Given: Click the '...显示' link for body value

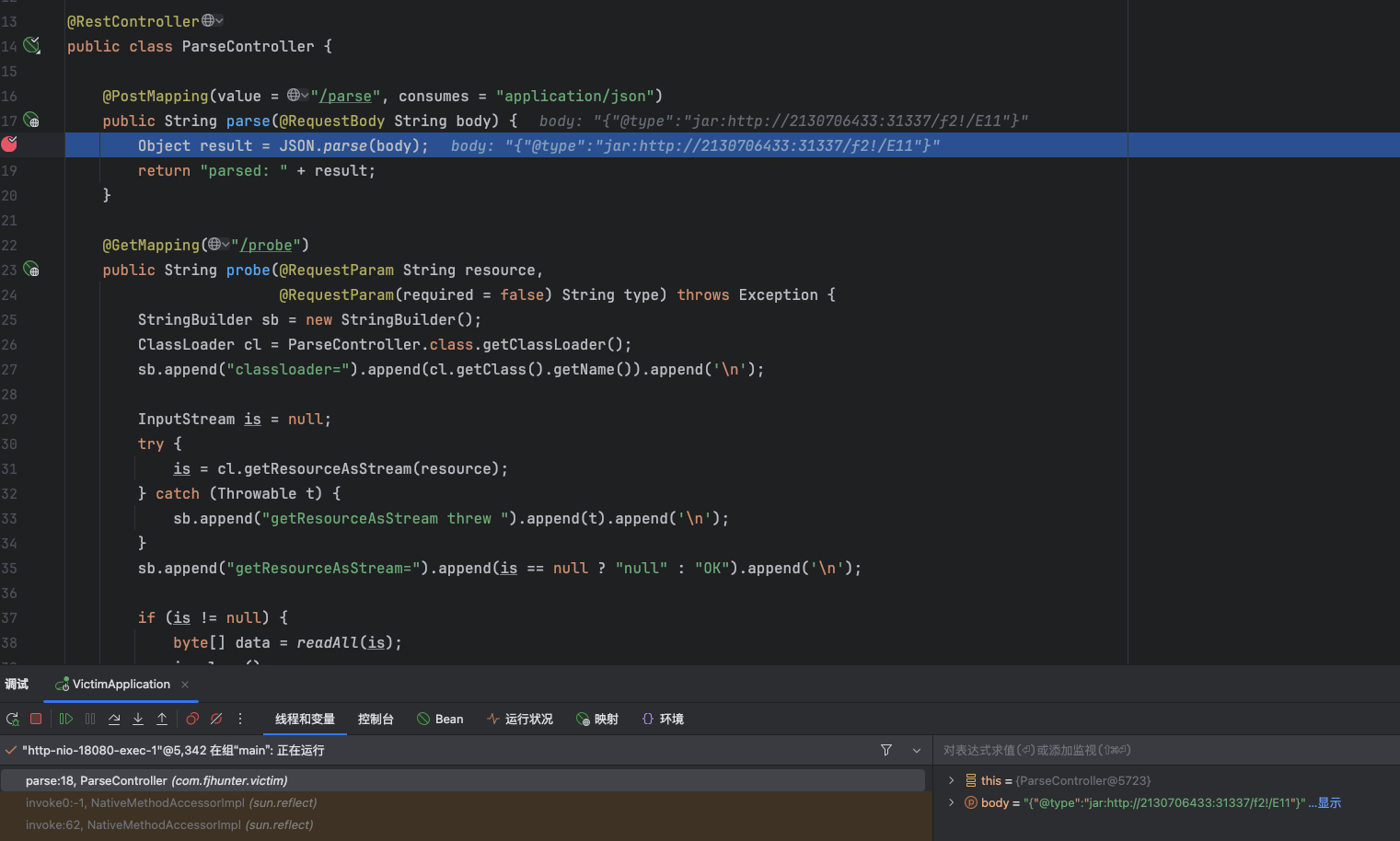Looking at the screenshot, I should click(x=1325, y=802).
